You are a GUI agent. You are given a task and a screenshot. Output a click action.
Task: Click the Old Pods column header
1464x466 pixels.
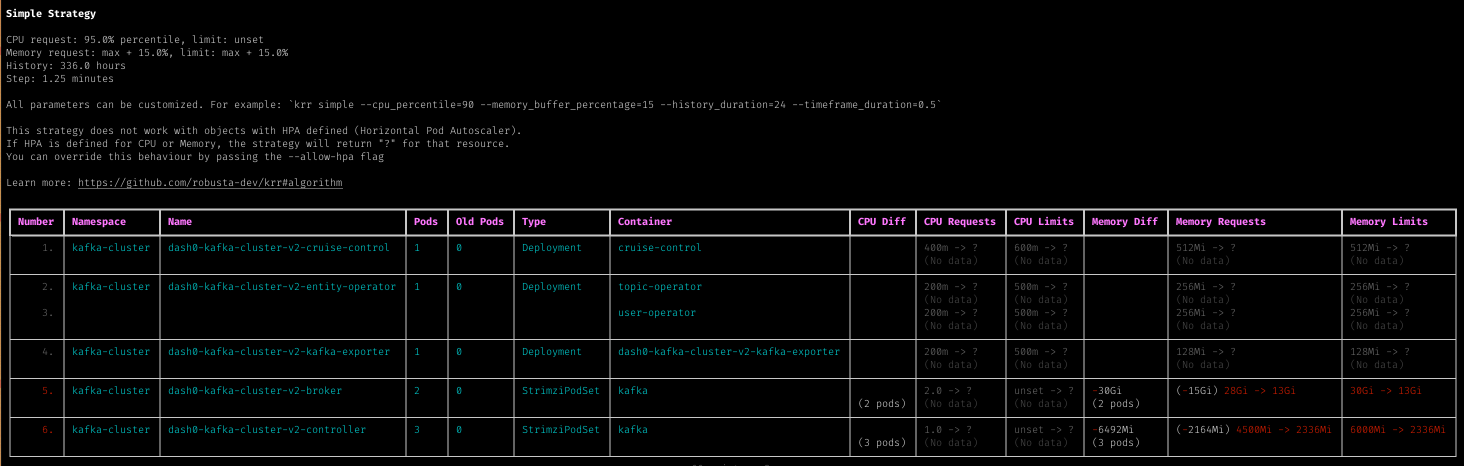point(480,222)
